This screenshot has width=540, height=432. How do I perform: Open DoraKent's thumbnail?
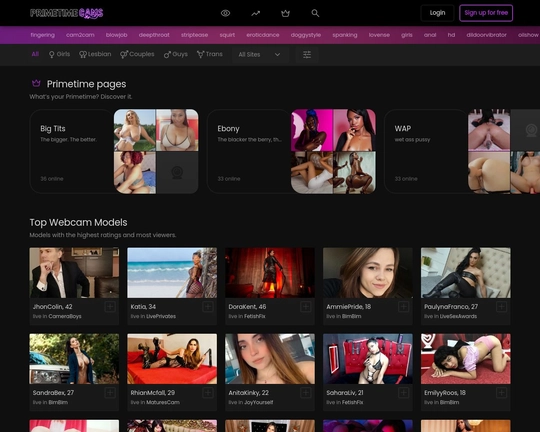click(270, 272)
